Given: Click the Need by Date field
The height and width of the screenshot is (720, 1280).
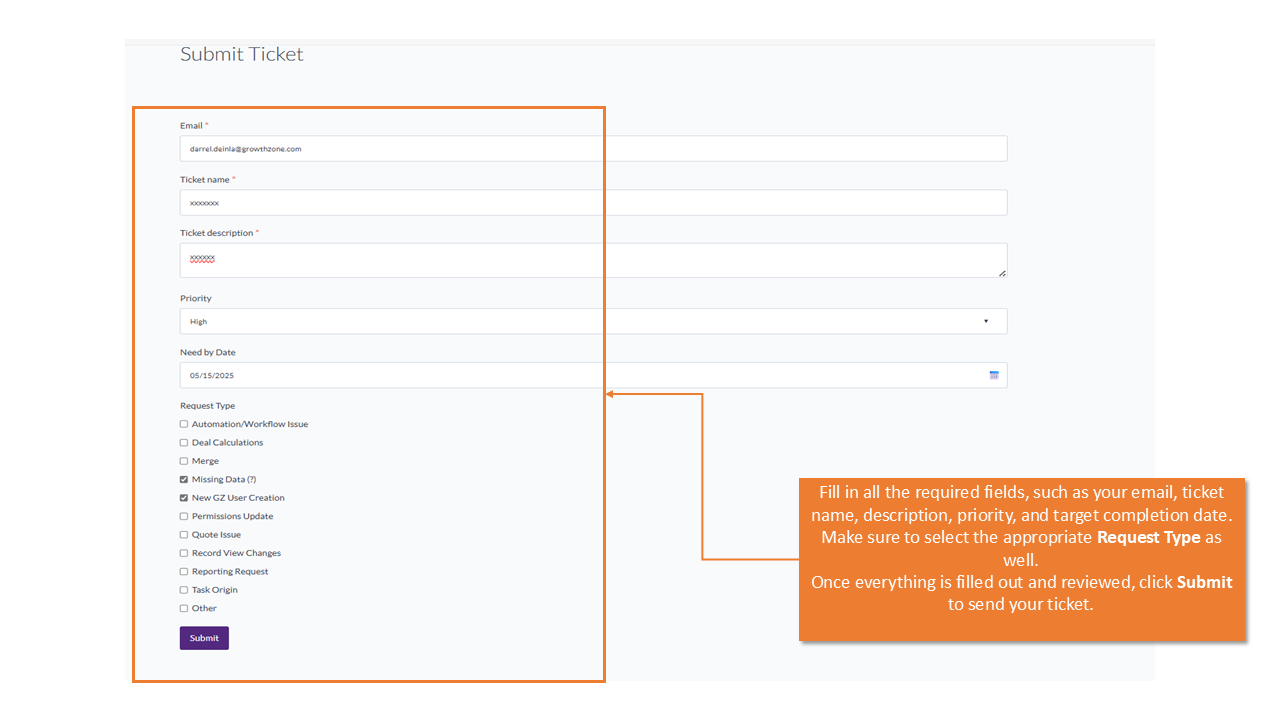Looking at the screenshot, I should click(x=593, y=375).
